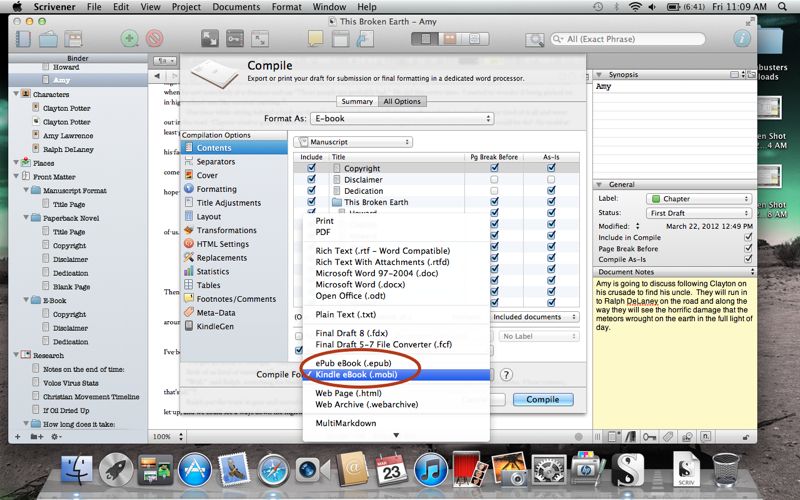The image size is (800, 500).
Task: Toggle As-Is for Copyright row
Action: point(551,168)
